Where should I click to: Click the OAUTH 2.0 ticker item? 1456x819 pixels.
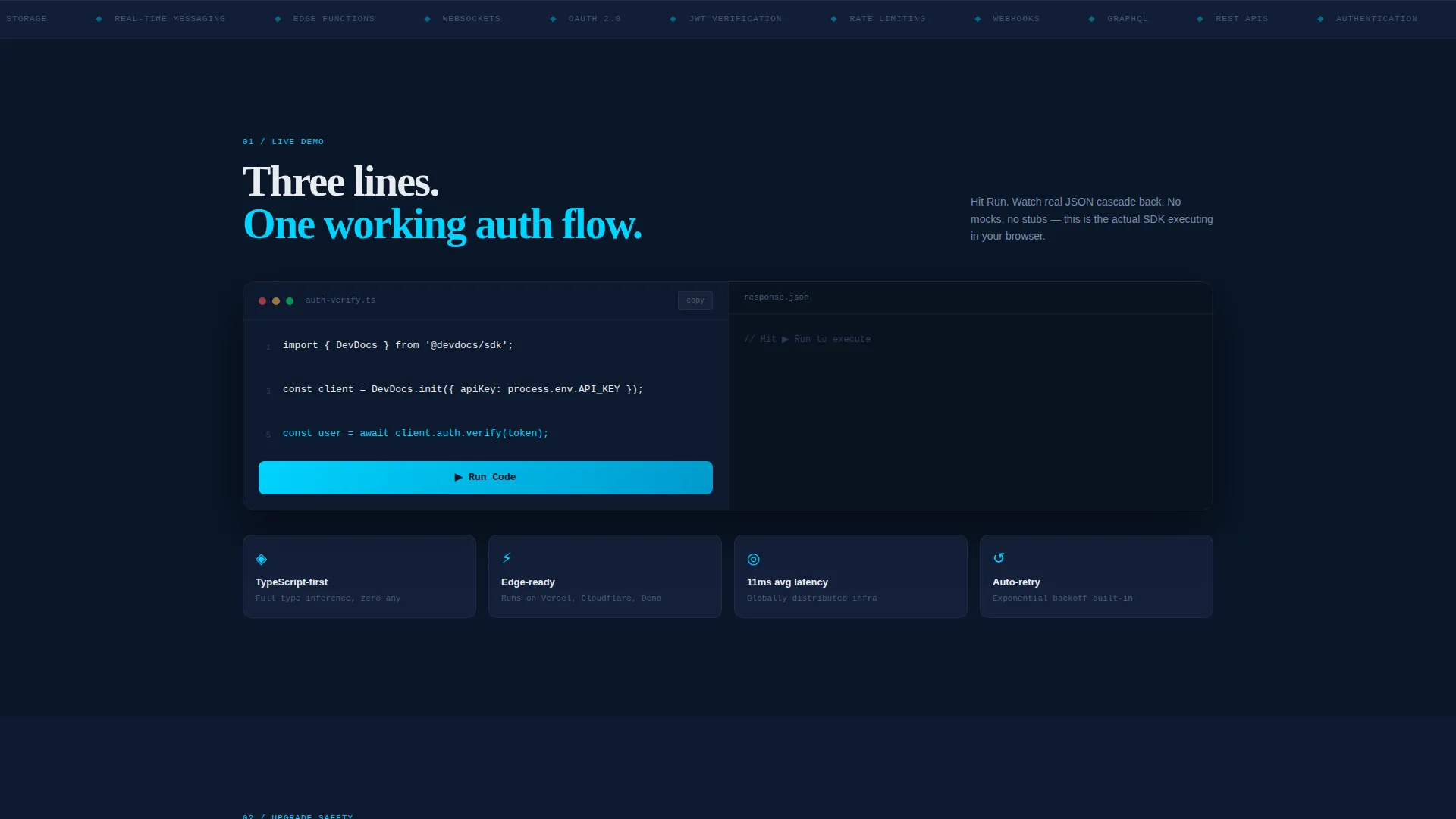[x=595, y=19]
